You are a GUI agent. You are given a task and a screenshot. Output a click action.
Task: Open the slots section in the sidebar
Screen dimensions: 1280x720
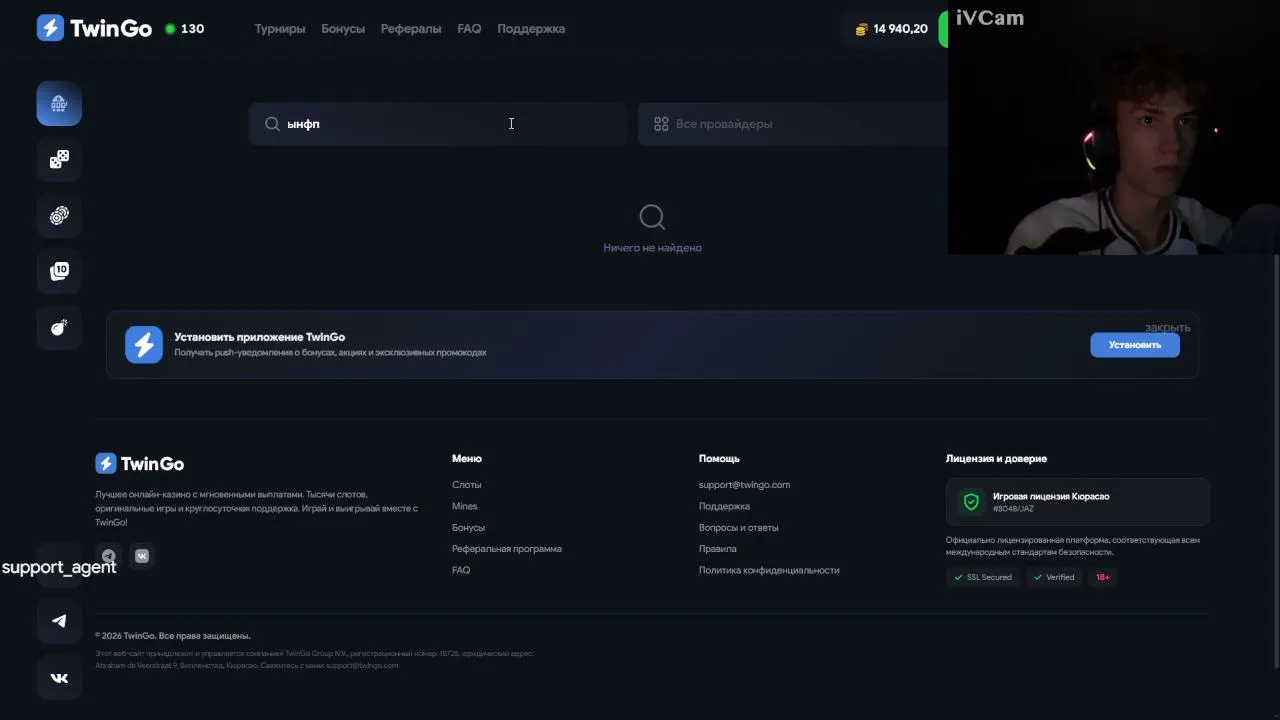(x=59, y=104)
